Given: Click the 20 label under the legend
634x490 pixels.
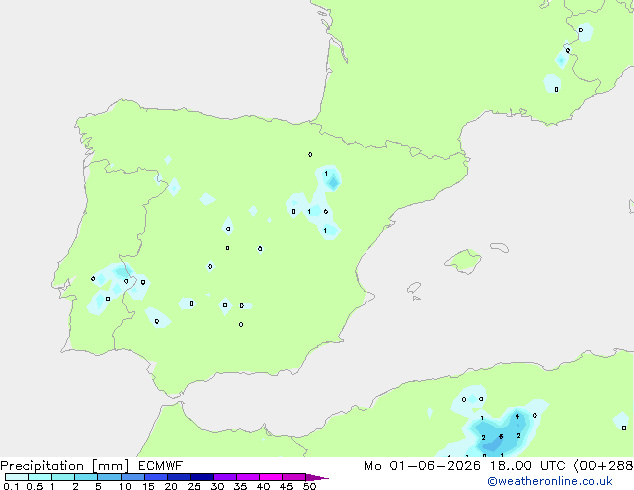Looking at the screenshot, I should 171,486.
